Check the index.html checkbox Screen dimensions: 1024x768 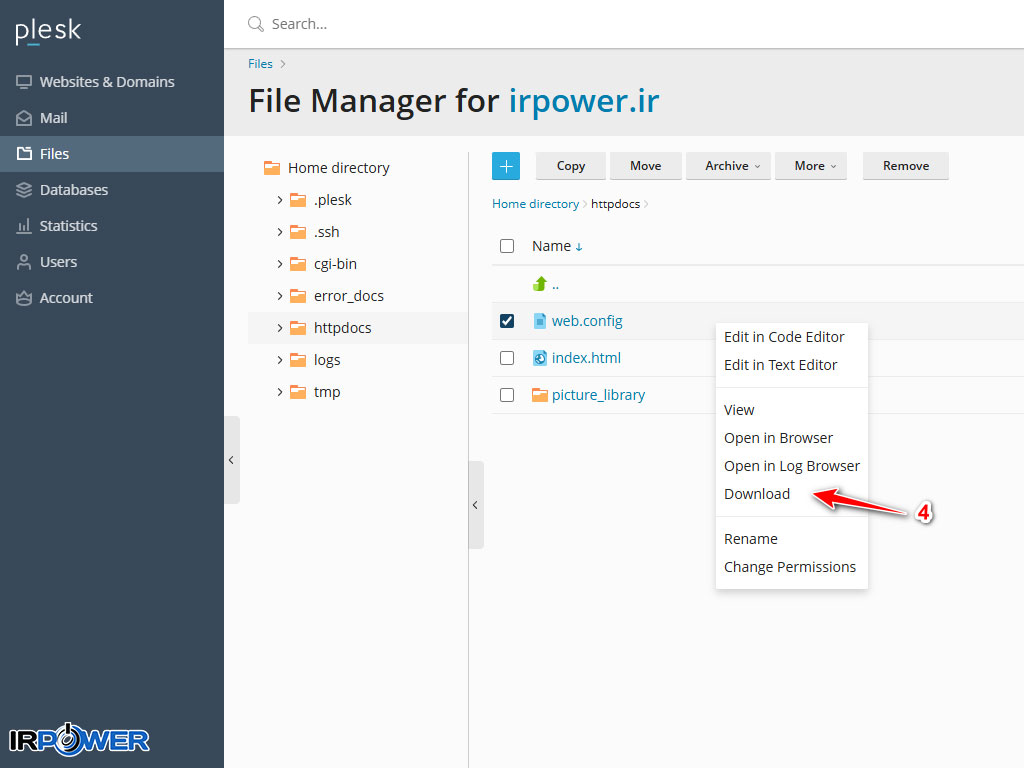tap(507, 358)
